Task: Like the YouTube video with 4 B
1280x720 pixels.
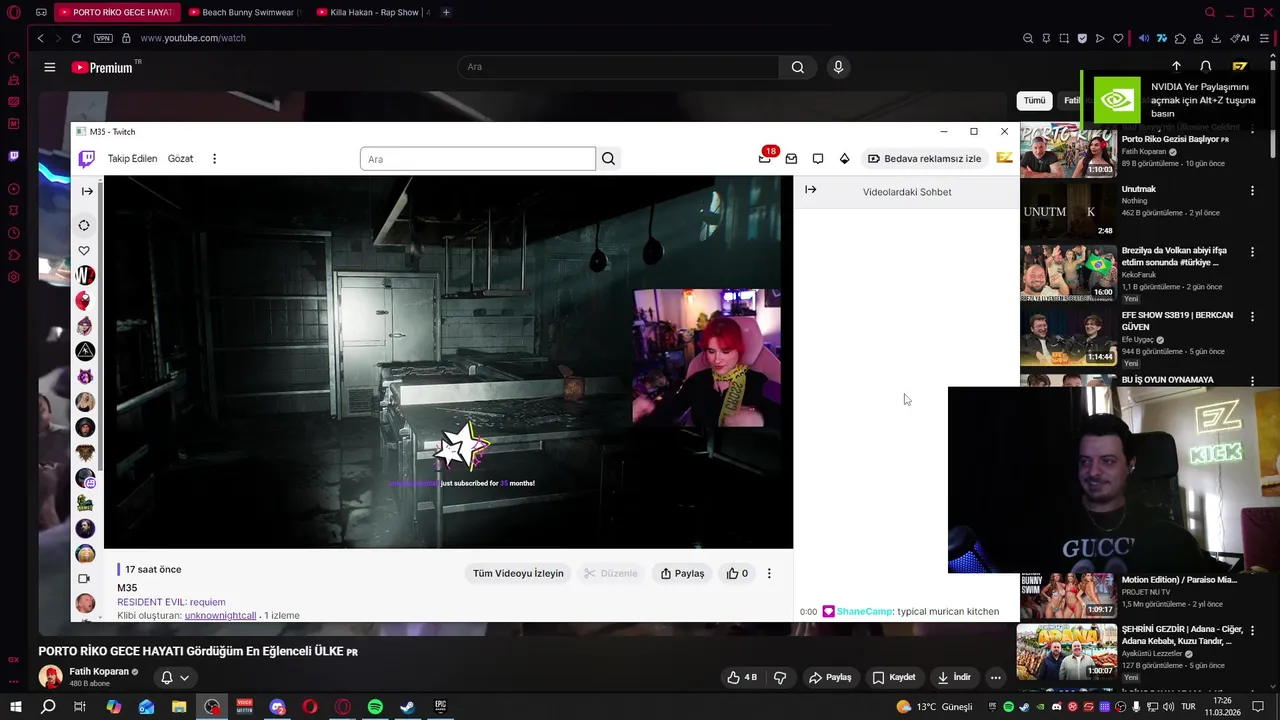Action: (x=741, y=677)
